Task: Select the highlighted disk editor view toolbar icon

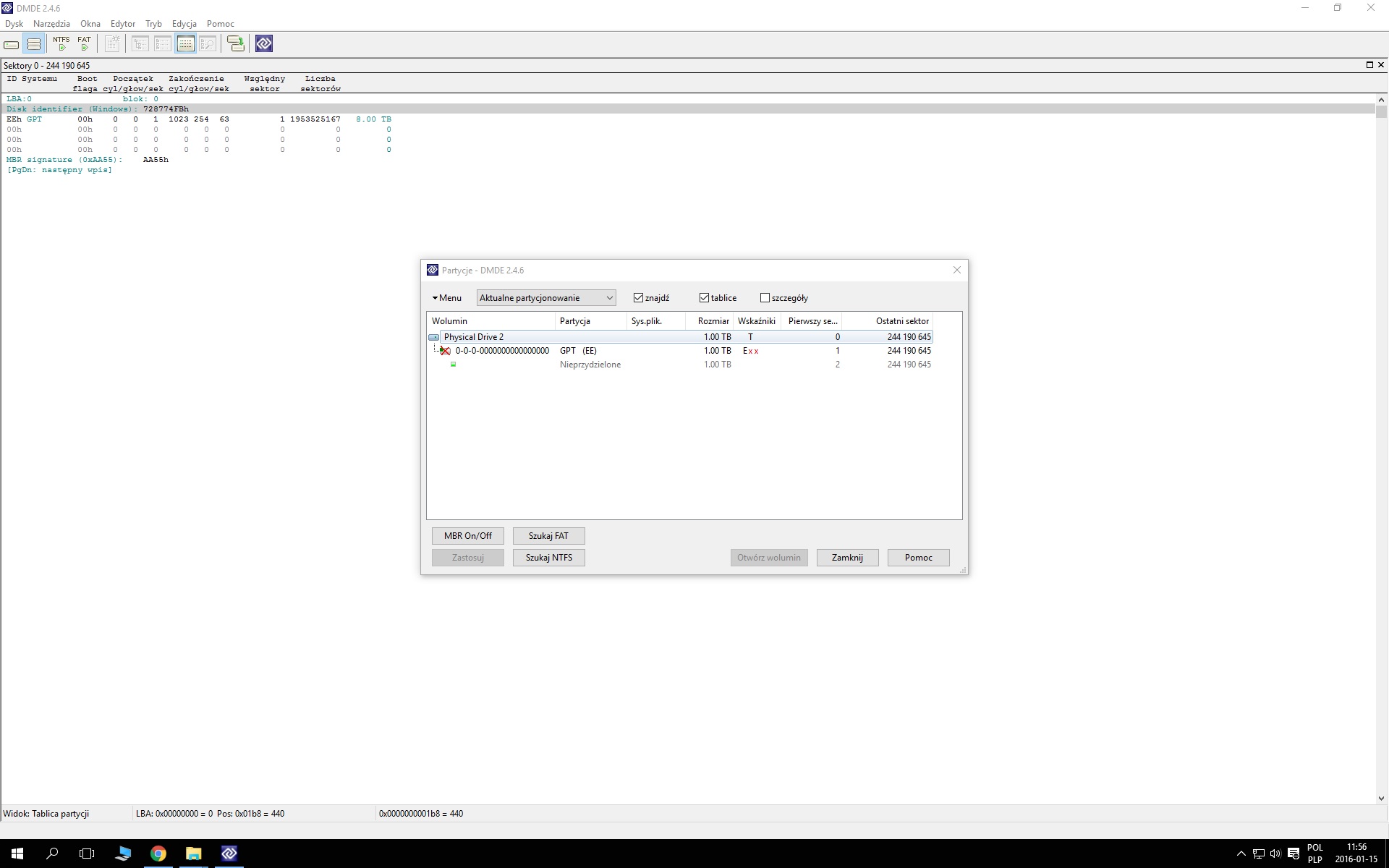Action: point(185,44)
